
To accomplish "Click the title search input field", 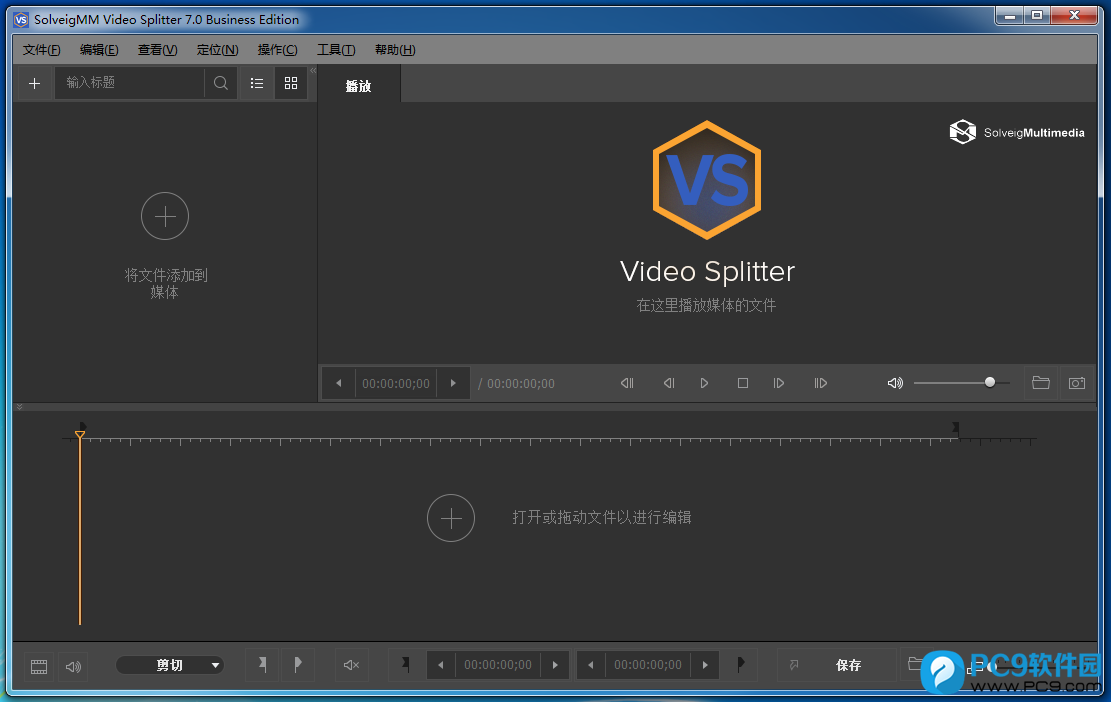I will coord(130,83).
